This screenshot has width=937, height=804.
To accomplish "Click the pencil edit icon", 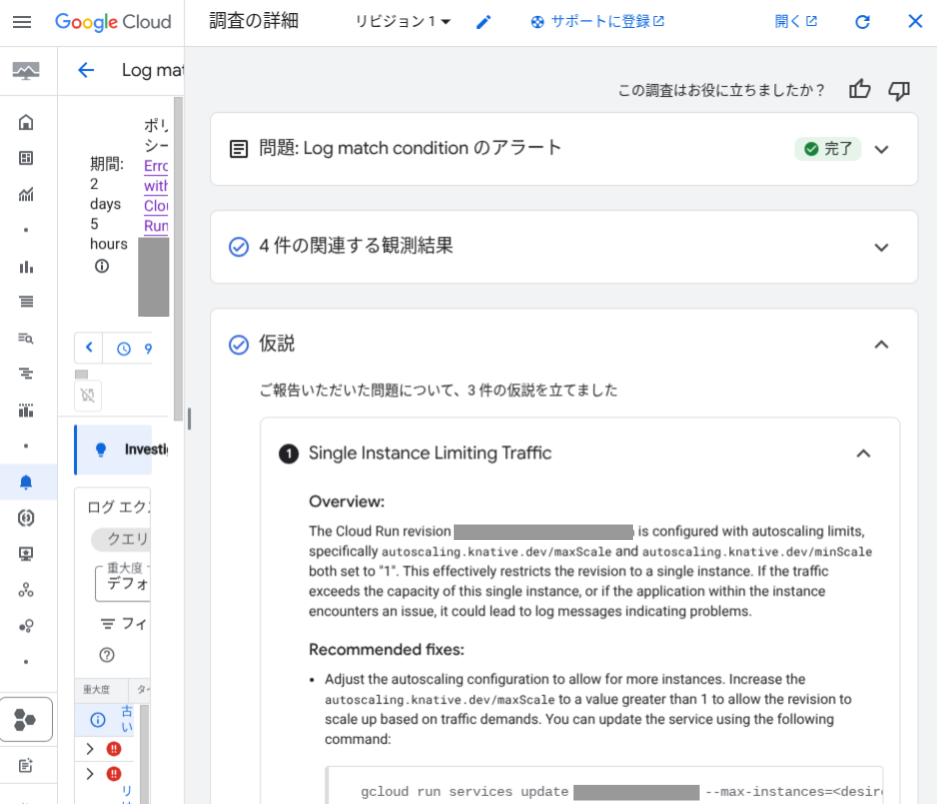I will point(483,22).
